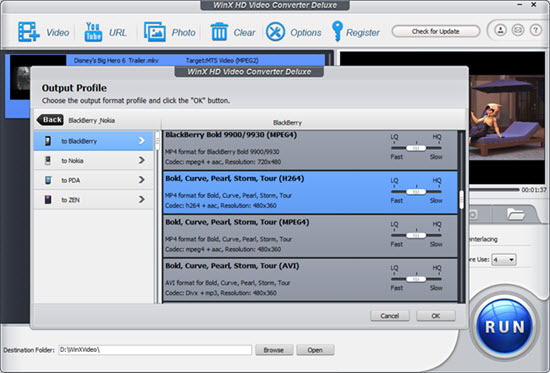
Task: Click the ZEN player icon
Action: pos(48,200)
